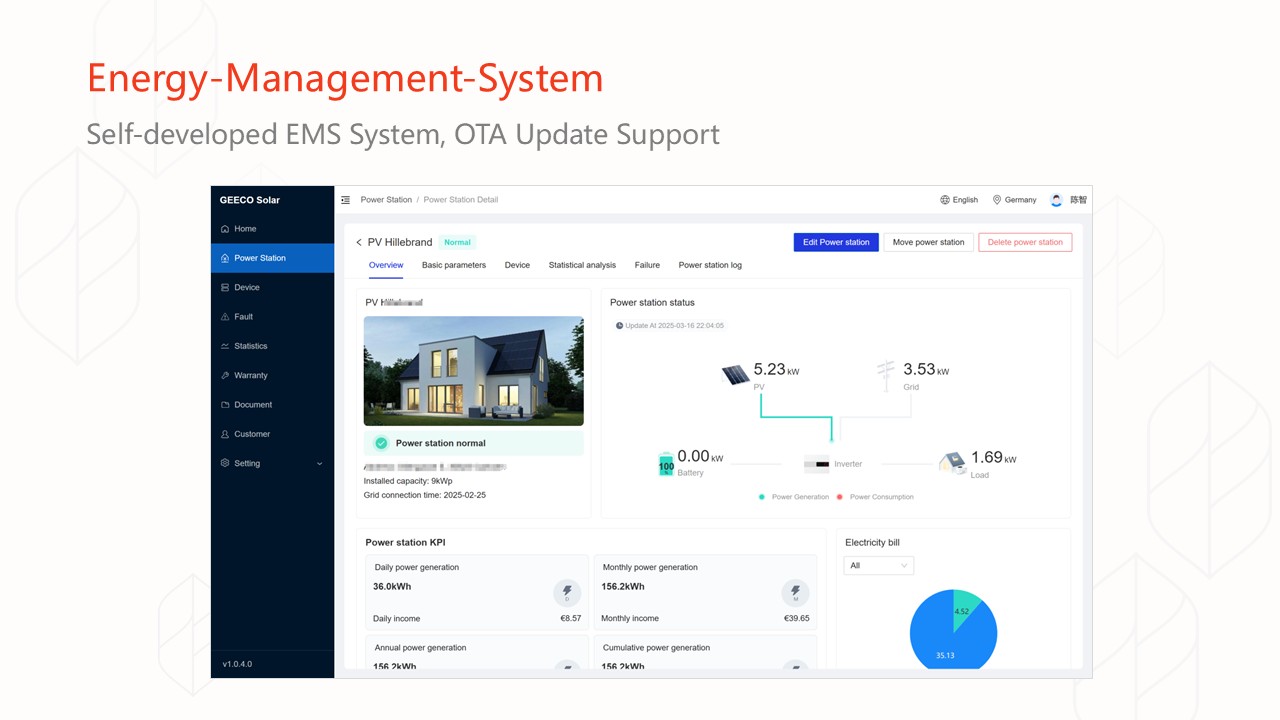Click the Load house icon
Screen dimensions: 1280x720
(x=952, y=462)
